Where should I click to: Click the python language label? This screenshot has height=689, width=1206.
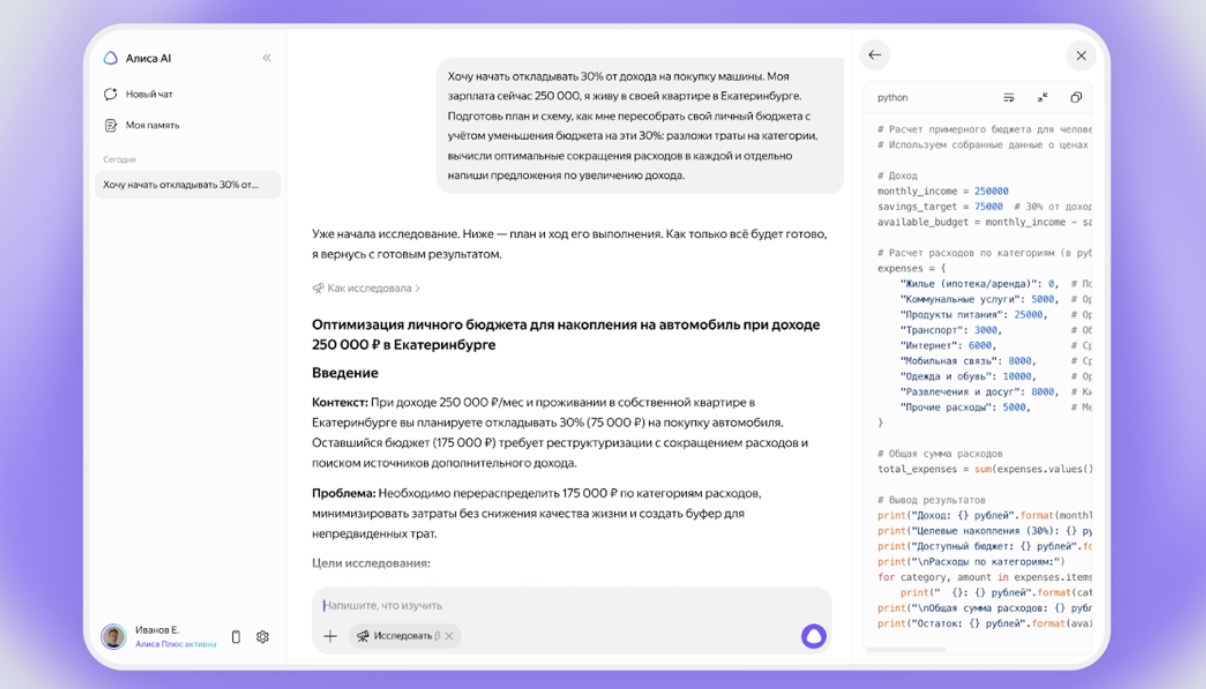(x=893, y=98)
